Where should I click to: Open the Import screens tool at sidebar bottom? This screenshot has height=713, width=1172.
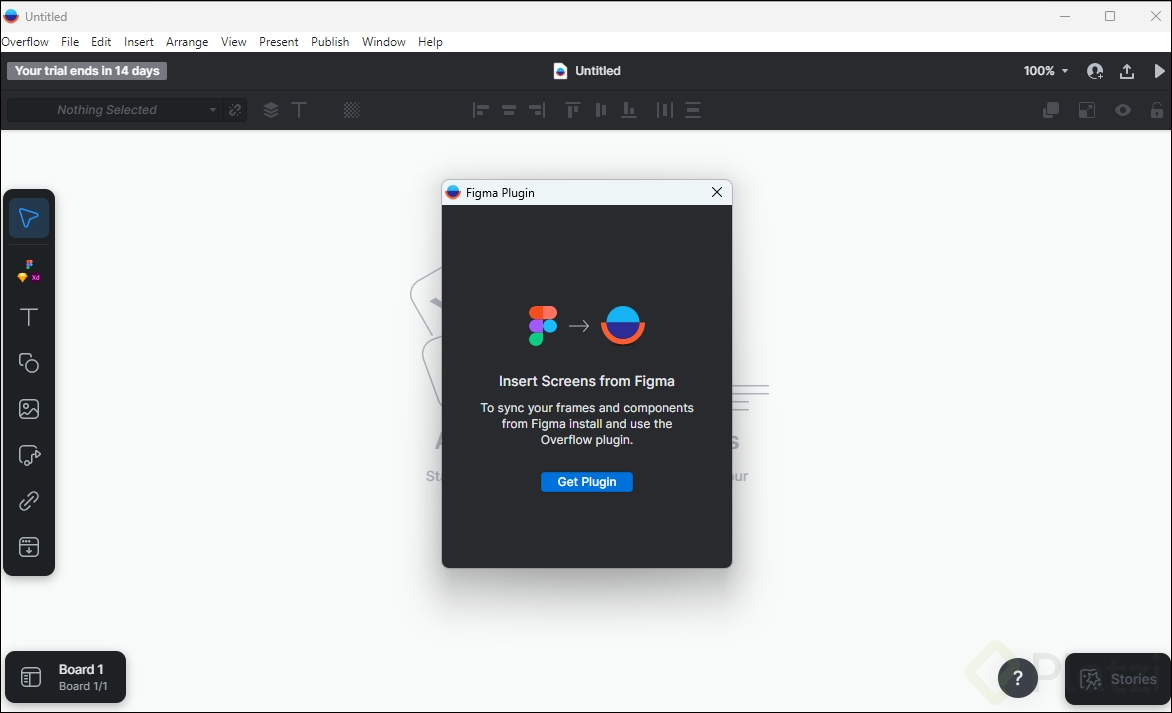pos(29,547)
